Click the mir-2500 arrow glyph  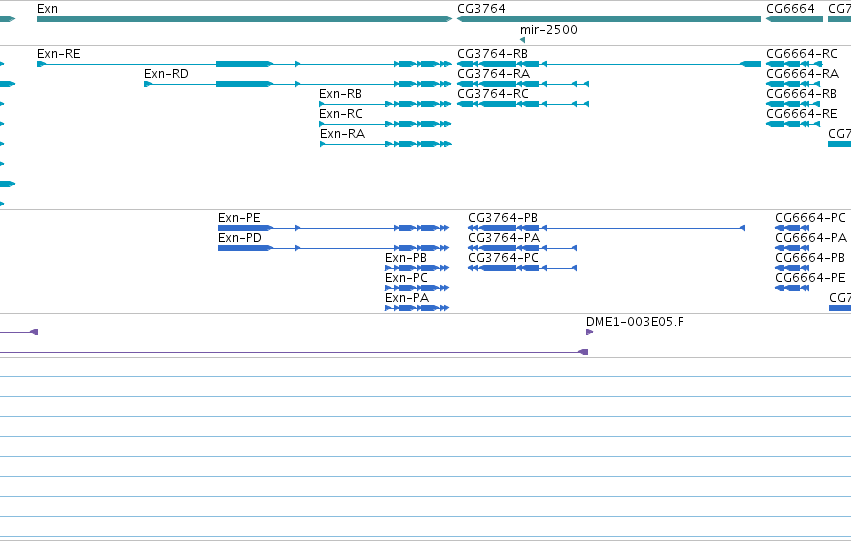tap(522, 40)
